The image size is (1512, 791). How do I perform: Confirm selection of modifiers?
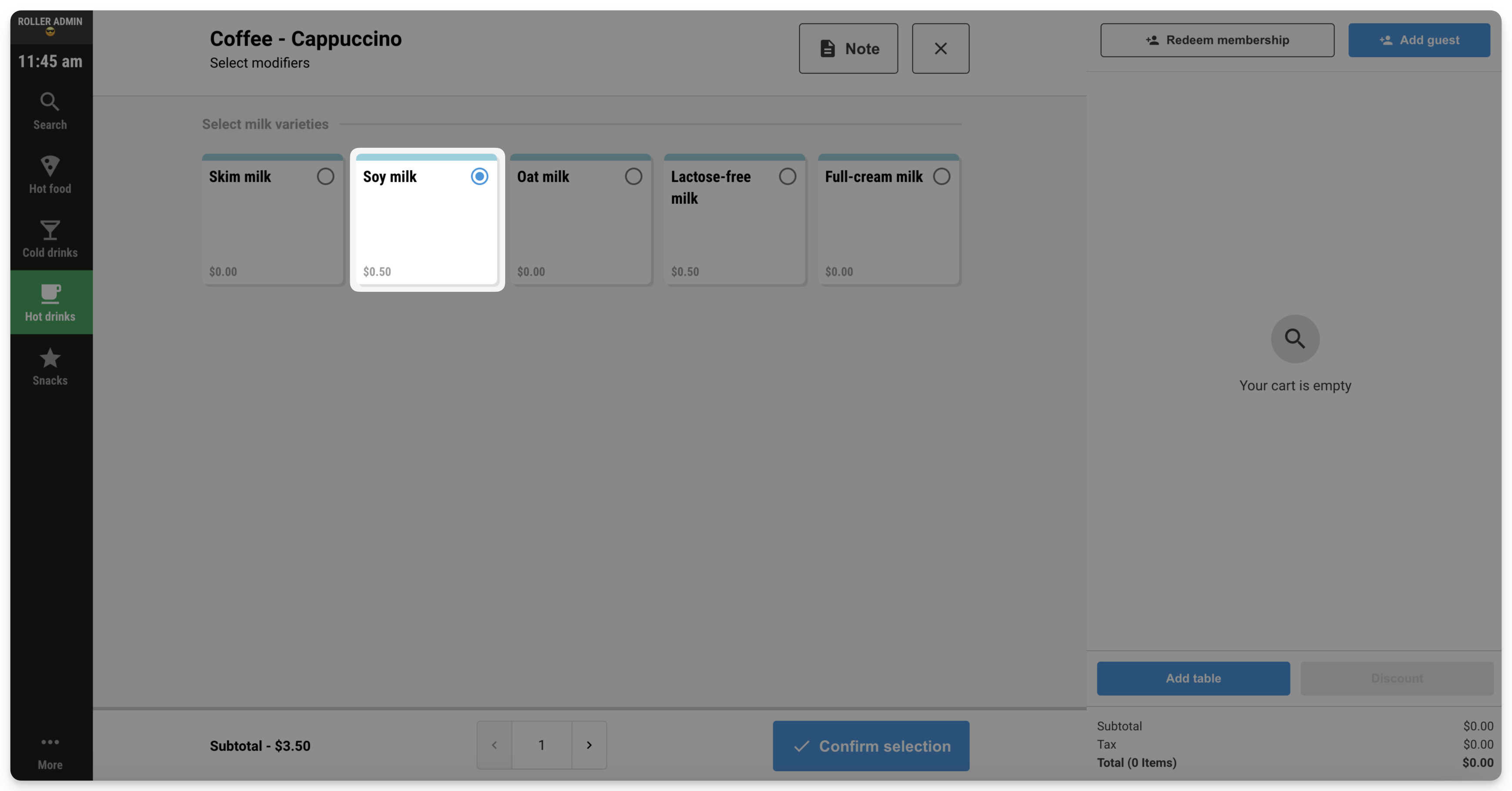(x=871, y=746)
